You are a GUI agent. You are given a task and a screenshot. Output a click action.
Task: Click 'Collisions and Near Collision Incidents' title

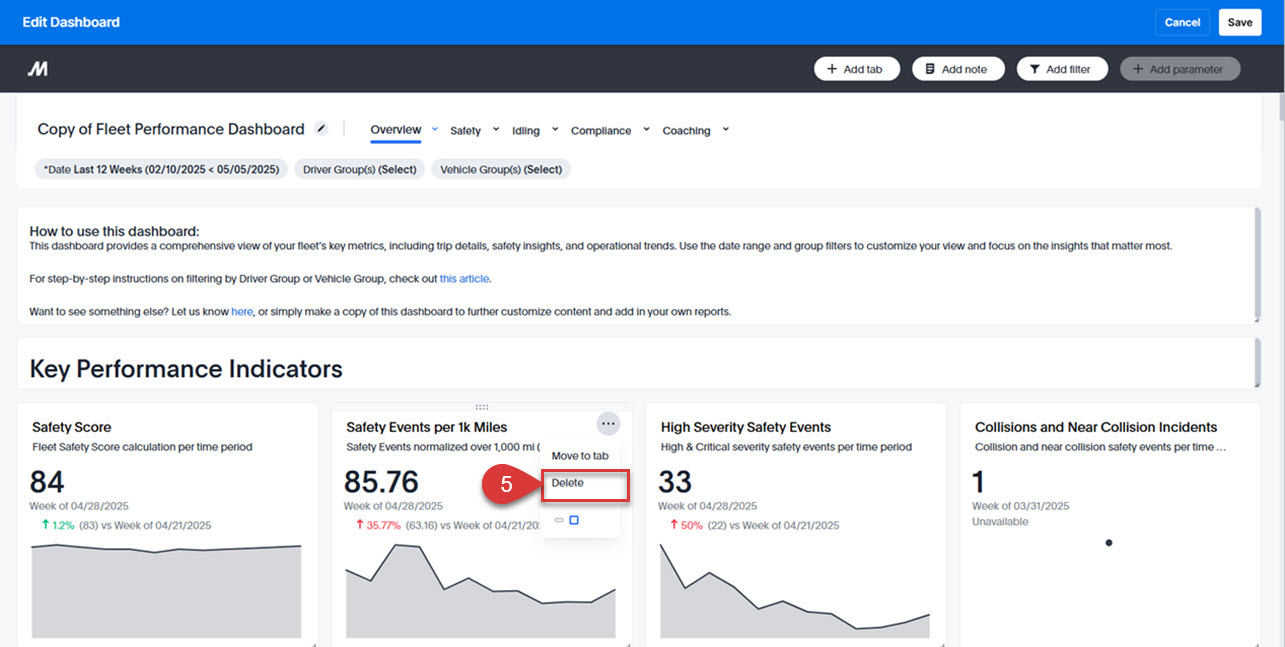tap(1096, 427)
